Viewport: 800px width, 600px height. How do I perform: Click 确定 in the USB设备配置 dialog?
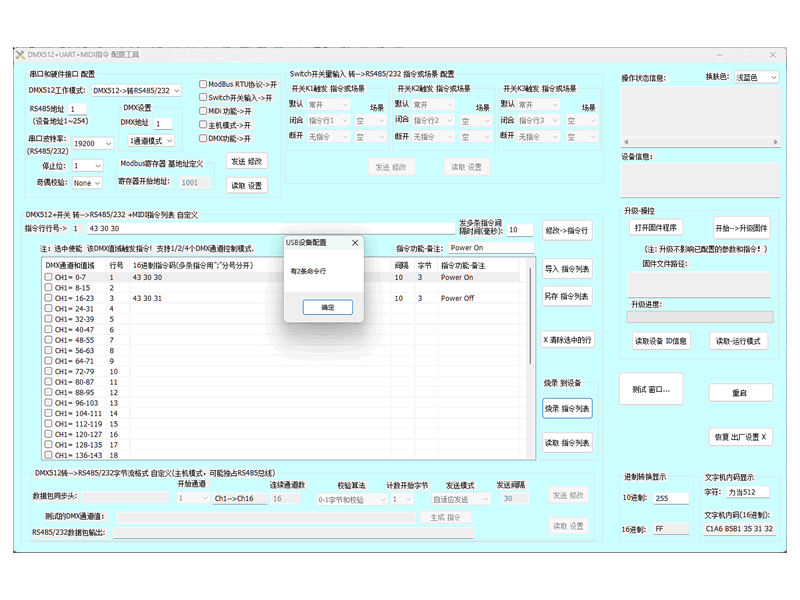(x=327, y=307)
